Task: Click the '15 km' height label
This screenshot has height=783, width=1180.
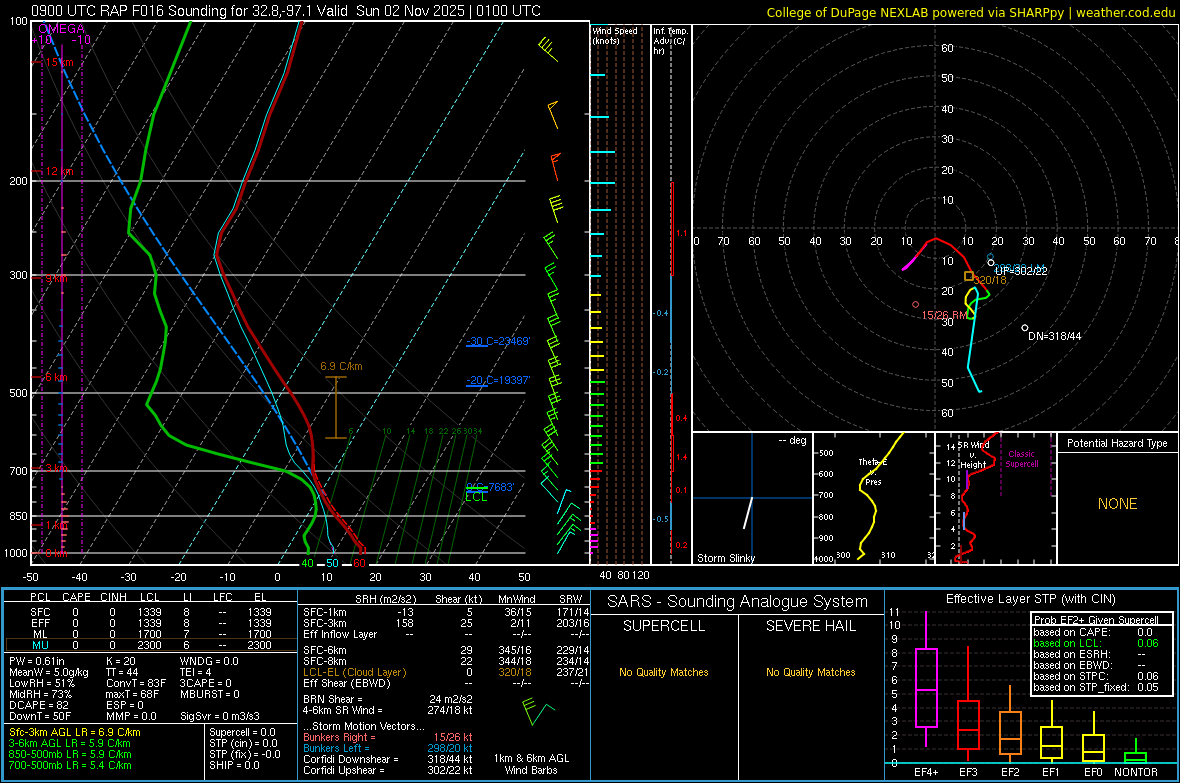Action: pyautogui.click(x=59, y=62)
